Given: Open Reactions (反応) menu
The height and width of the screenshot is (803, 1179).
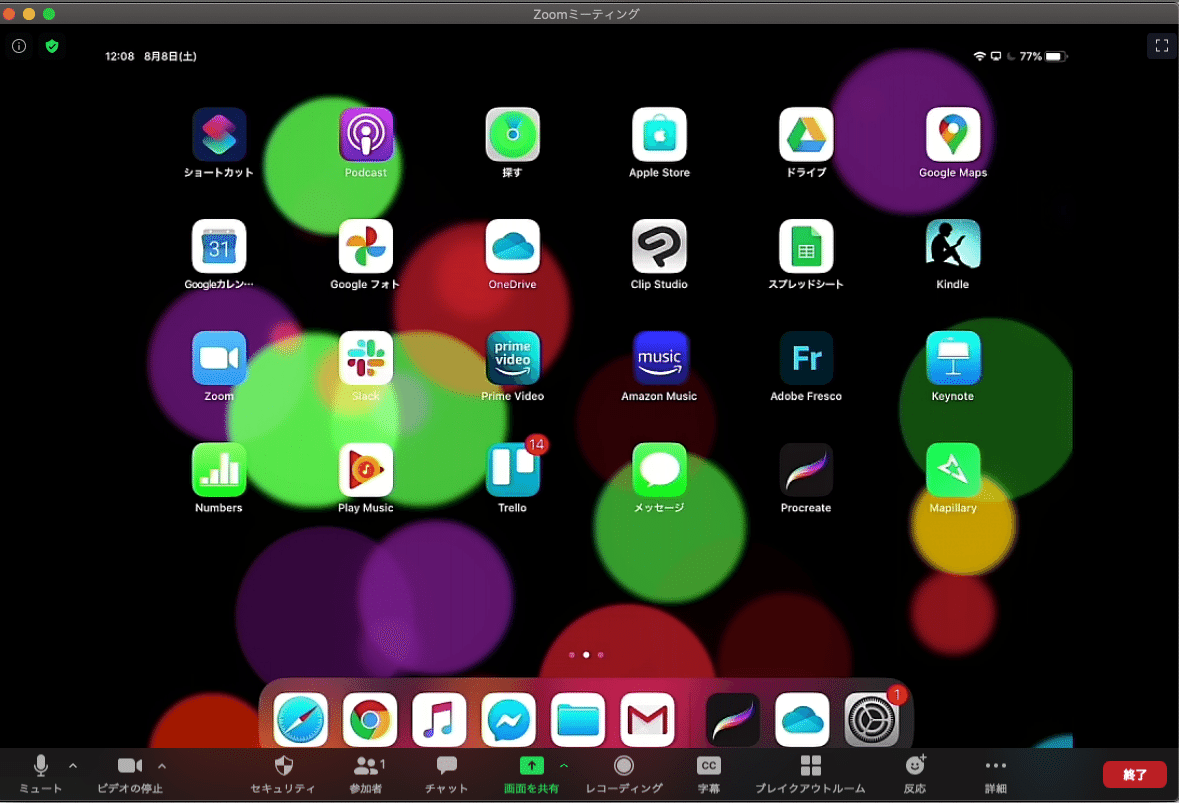Looking at the screenshot, I should pos(915,774).
